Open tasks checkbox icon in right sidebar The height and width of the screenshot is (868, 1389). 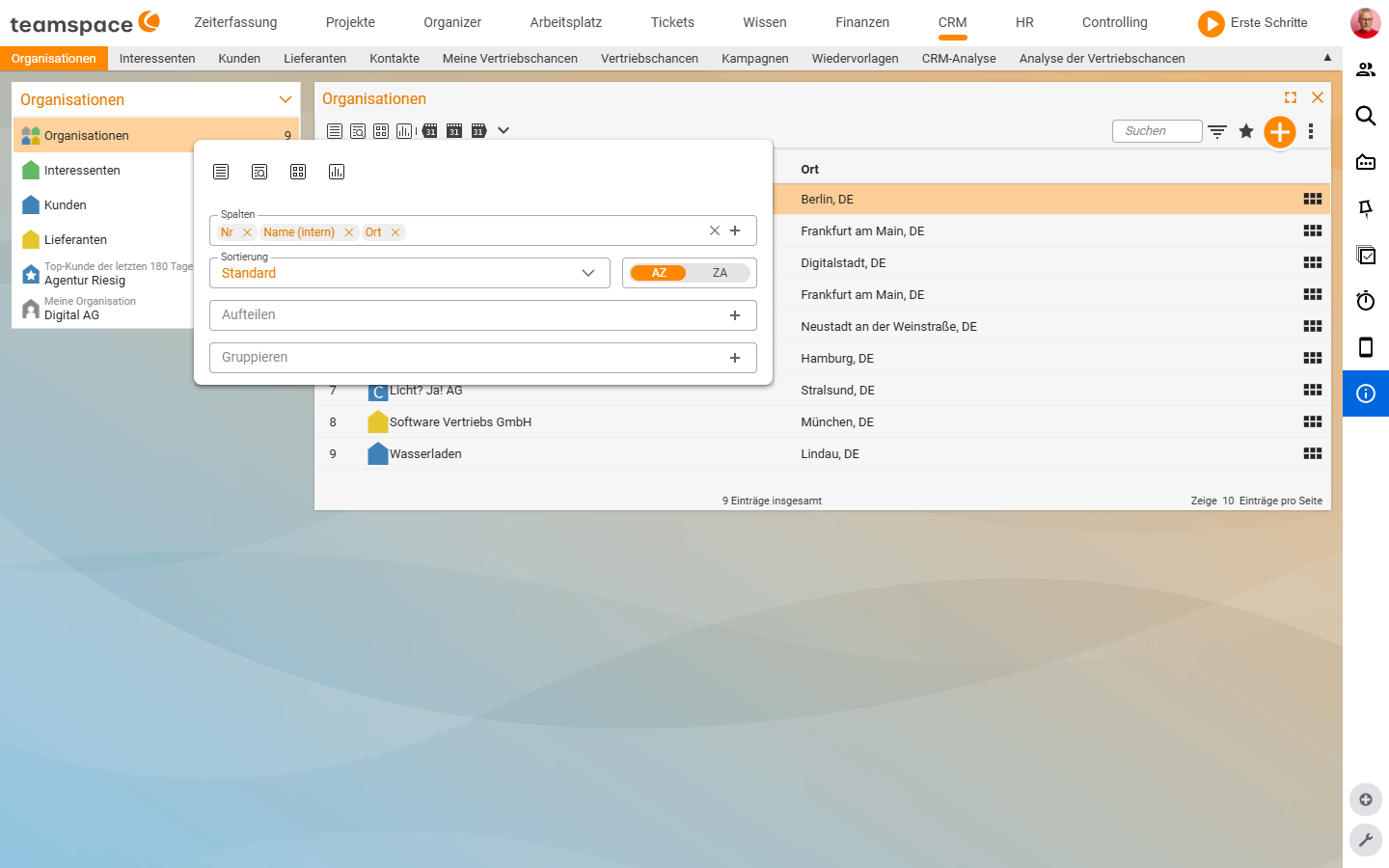[x=1366, y=255]
